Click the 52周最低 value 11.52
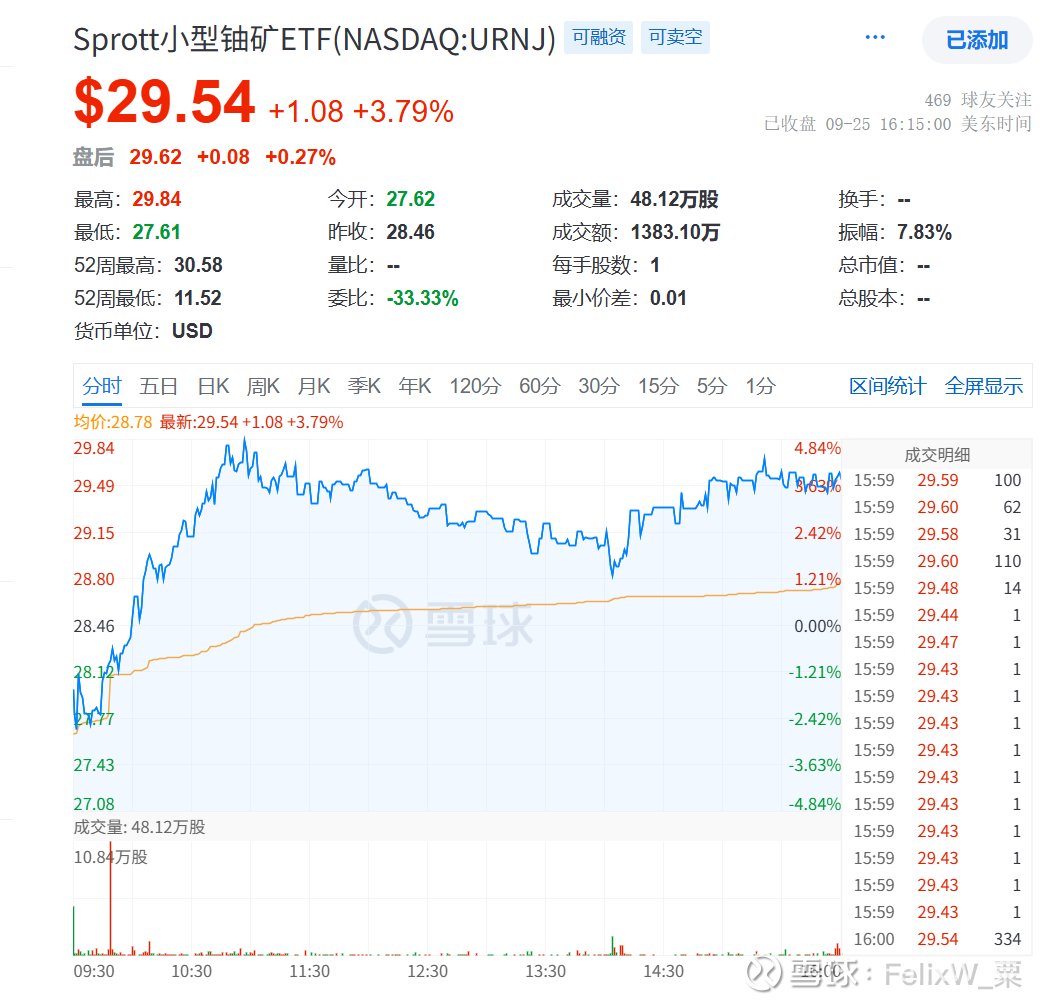 click(197, 298)
